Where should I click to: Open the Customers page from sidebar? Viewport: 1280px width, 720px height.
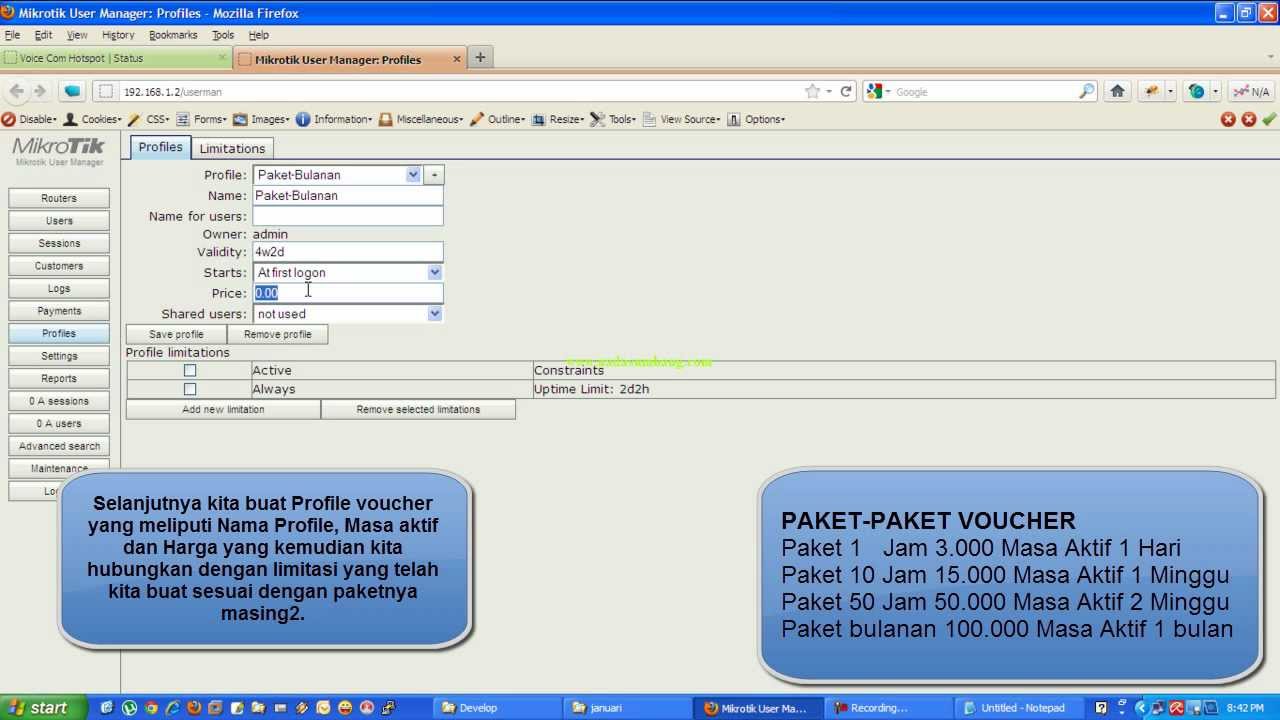click(59, 266)
